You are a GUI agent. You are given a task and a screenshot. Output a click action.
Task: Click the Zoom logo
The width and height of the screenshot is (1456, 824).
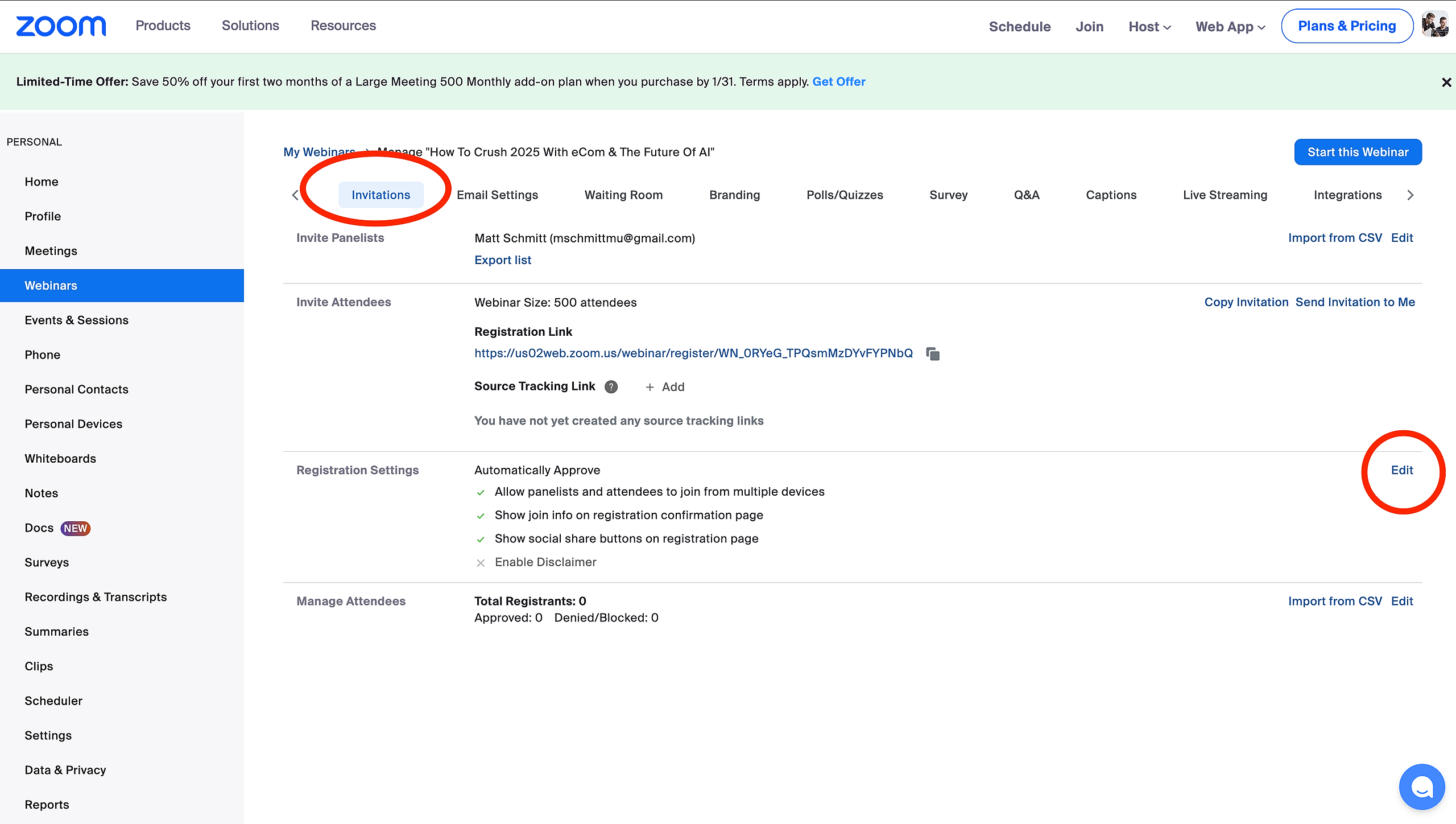pyautogui.click(x=61, y=26)
